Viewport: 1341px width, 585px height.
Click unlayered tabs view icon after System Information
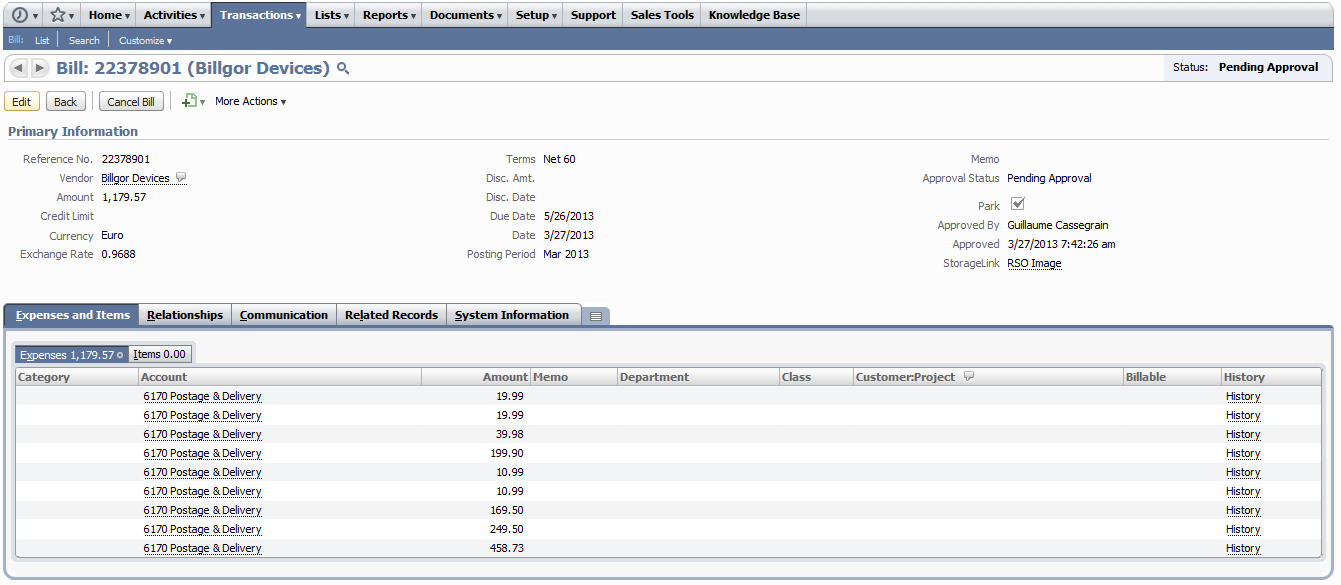pyautogui.click(x=595, y=316)
